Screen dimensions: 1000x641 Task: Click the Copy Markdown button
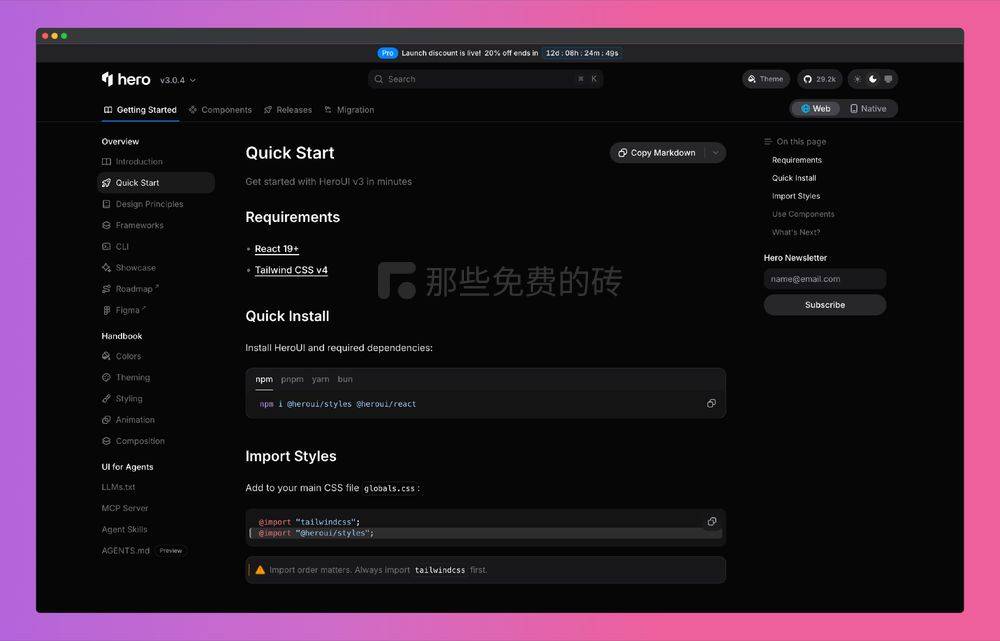(x=657, y=153)
